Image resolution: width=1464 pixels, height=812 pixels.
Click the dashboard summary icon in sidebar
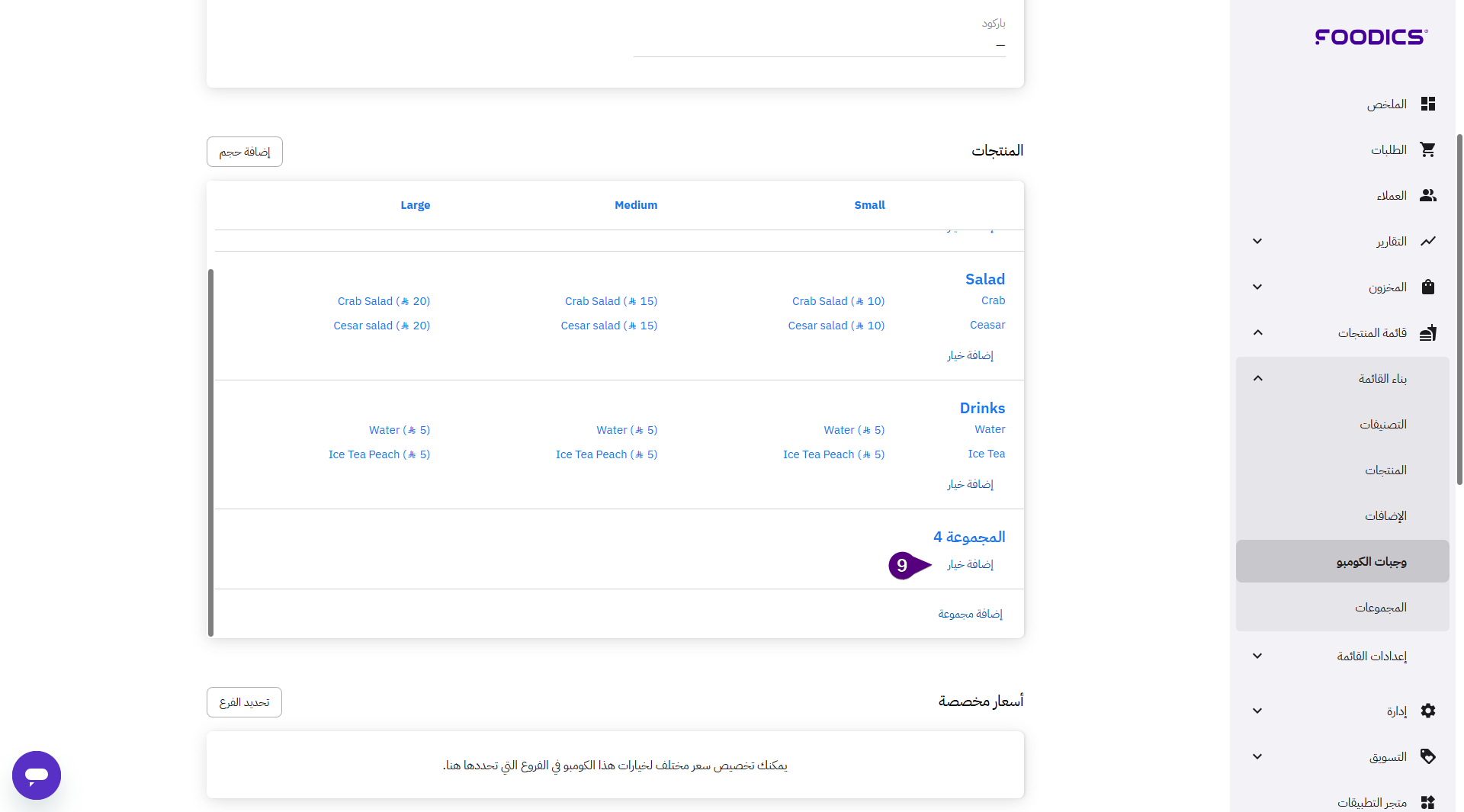(x=1427, y=104)
